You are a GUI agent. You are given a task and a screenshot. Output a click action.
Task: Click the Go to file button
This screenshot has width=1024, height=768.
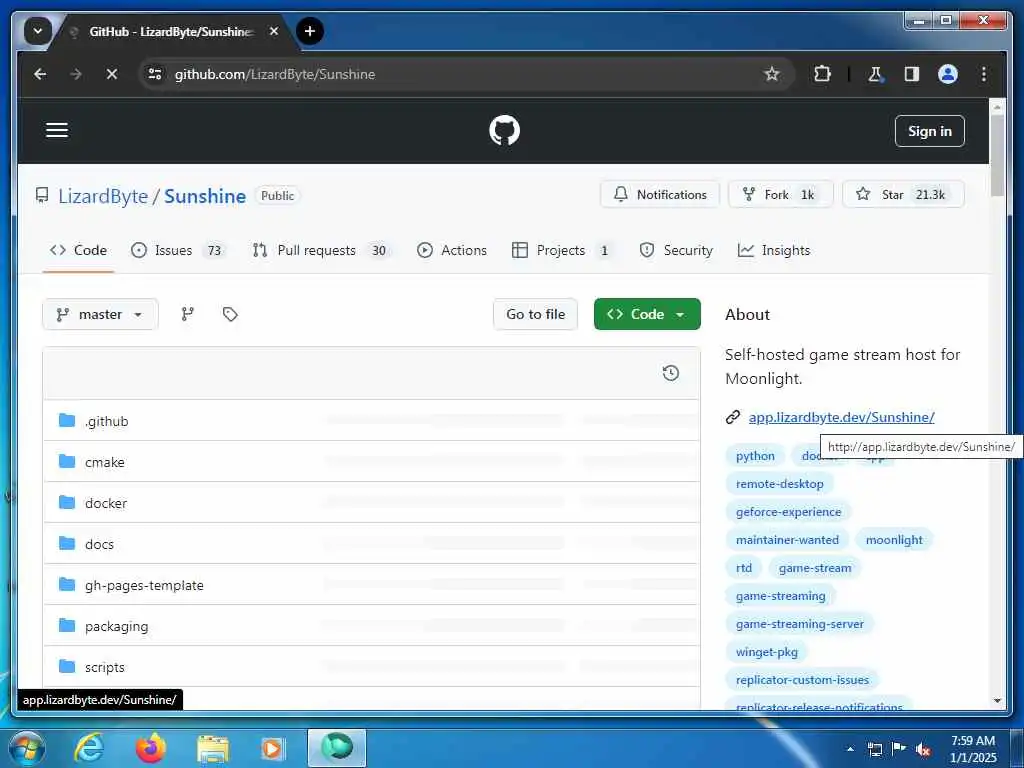536,314
